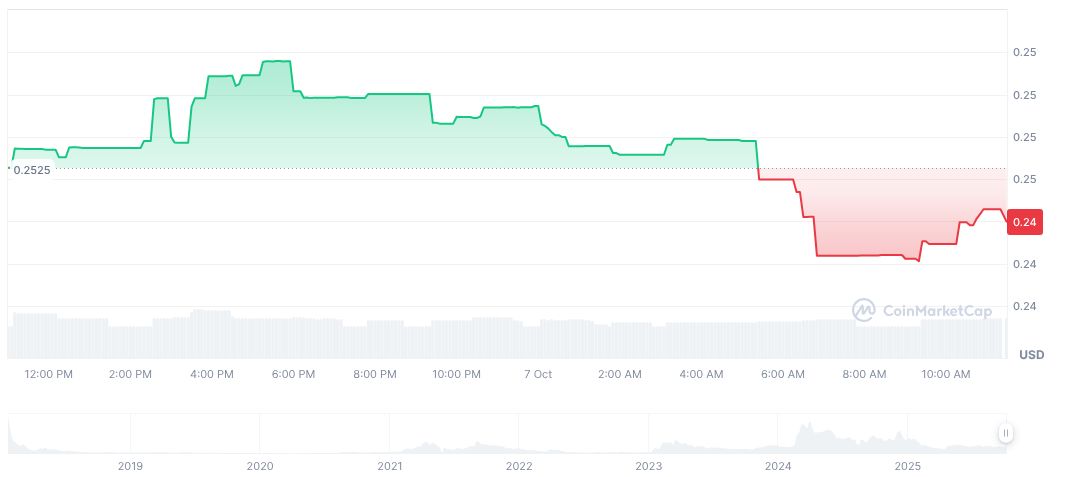Click the 10:00 PM time axis label
The width and height of the screenshot is (1072, 477).
click(x=456, y=374)
